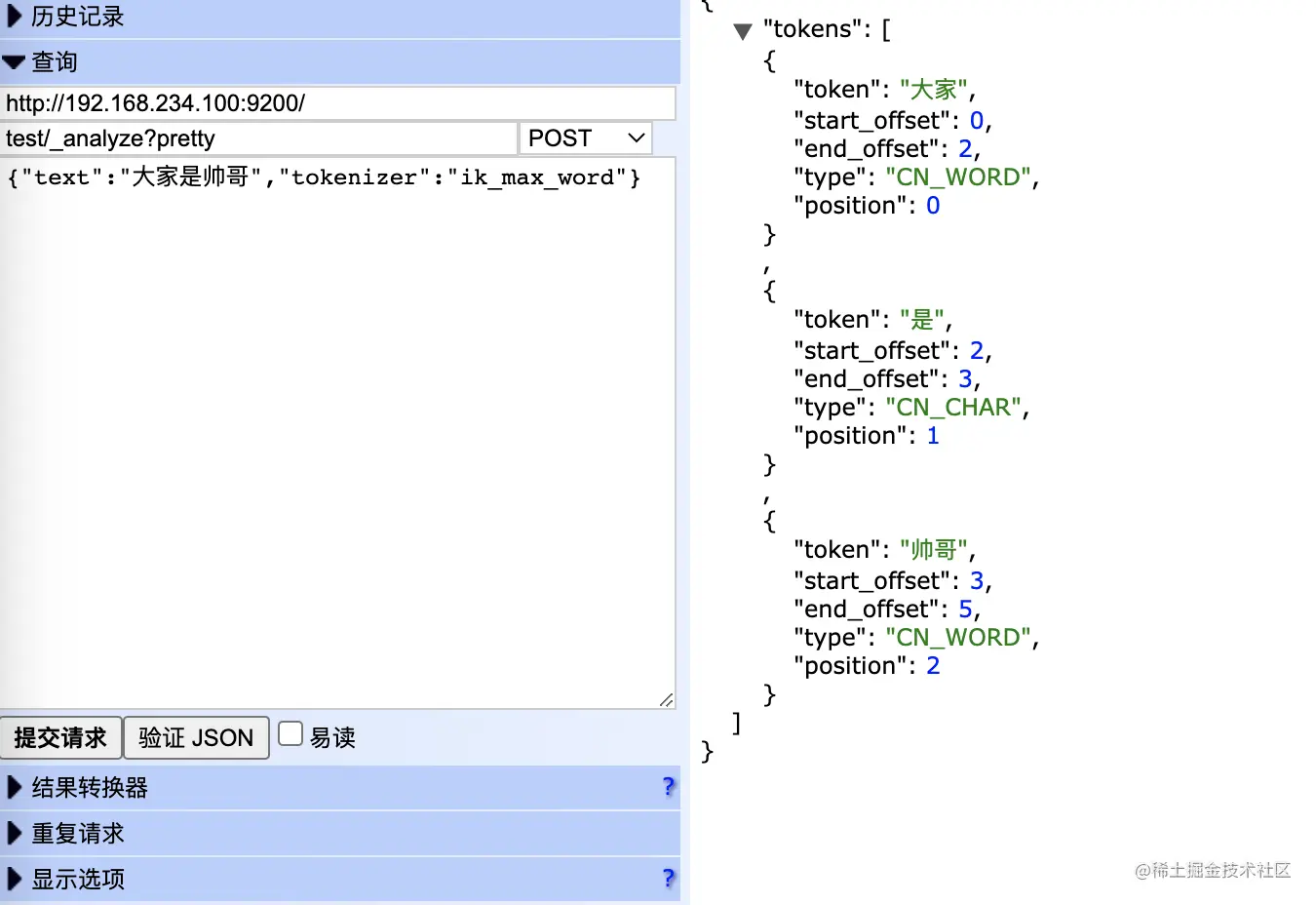Click the test/_analyze?pretty path field

(258, 138)
